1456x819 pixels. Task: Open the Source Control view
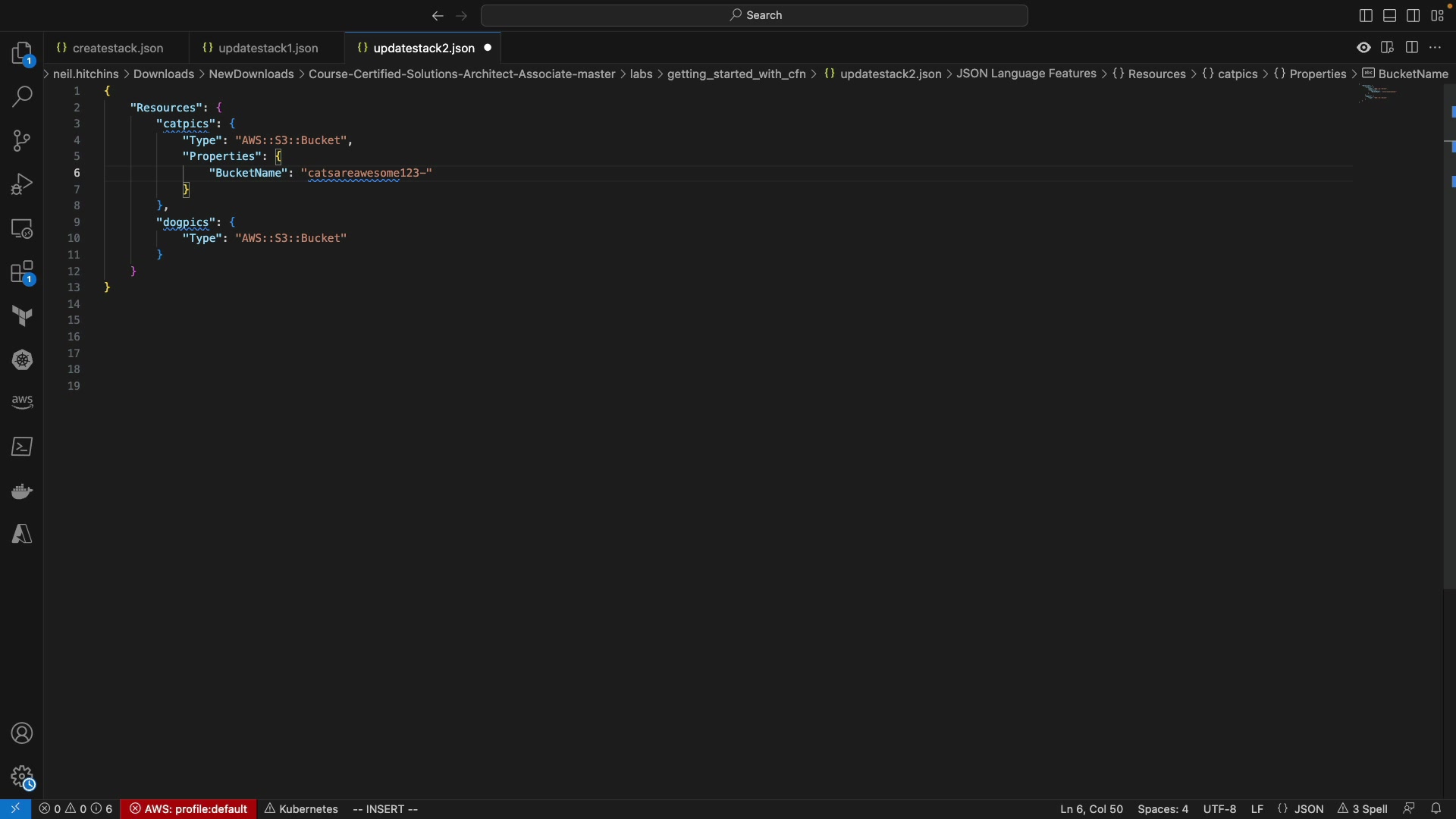tap(22, 140)
